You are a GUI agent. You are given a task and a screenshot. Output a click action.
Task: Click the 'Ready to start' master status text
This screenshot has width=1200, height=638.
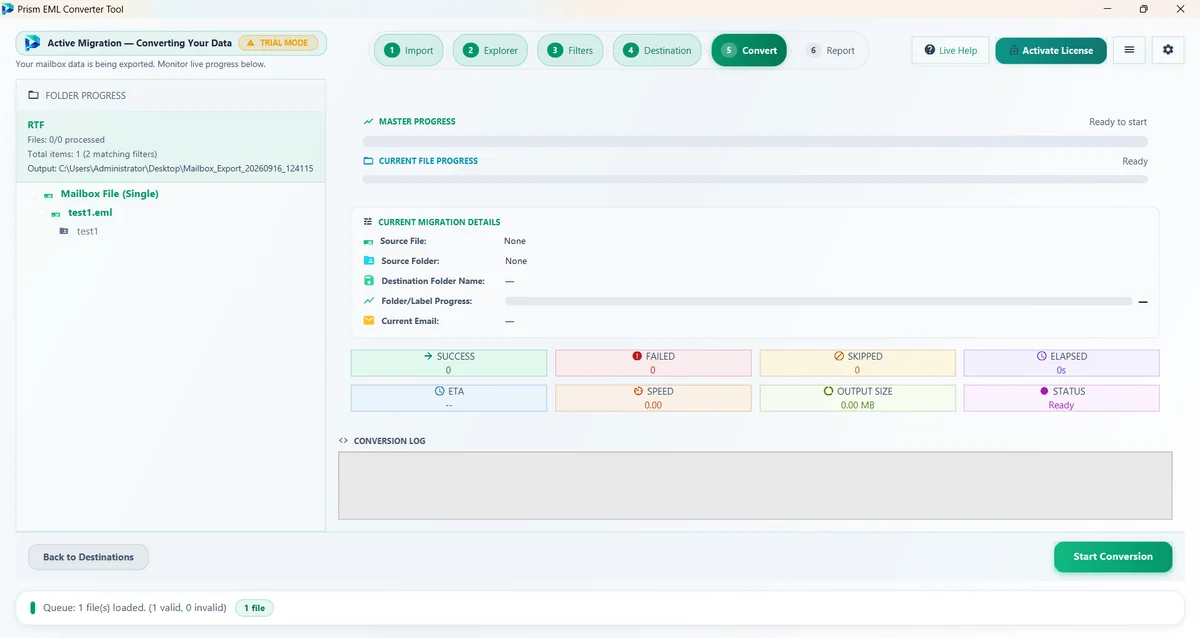coord(1118,122)
